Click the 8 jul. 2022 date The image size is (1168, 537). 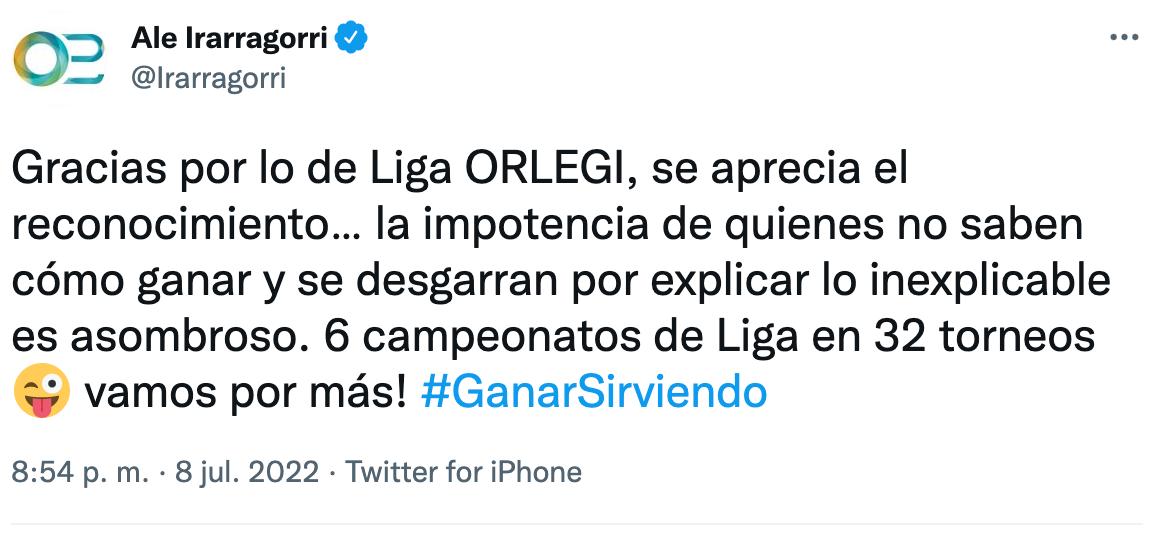click(248, 472)
